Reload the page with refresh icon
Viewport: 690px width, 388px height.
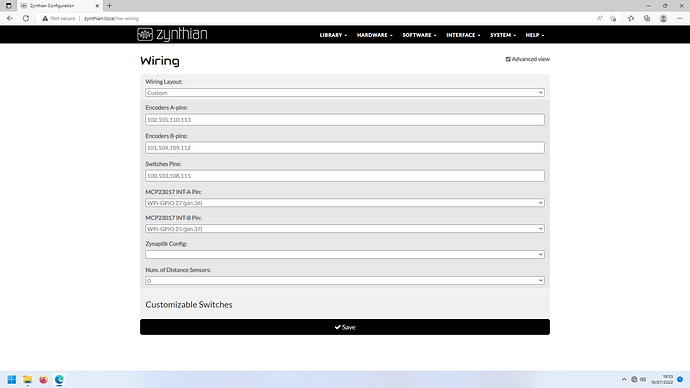(26, 18)
